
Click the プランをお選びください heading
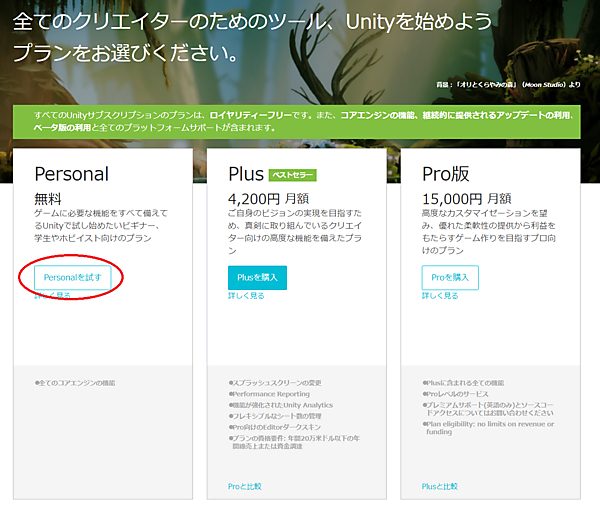(126, 53)
